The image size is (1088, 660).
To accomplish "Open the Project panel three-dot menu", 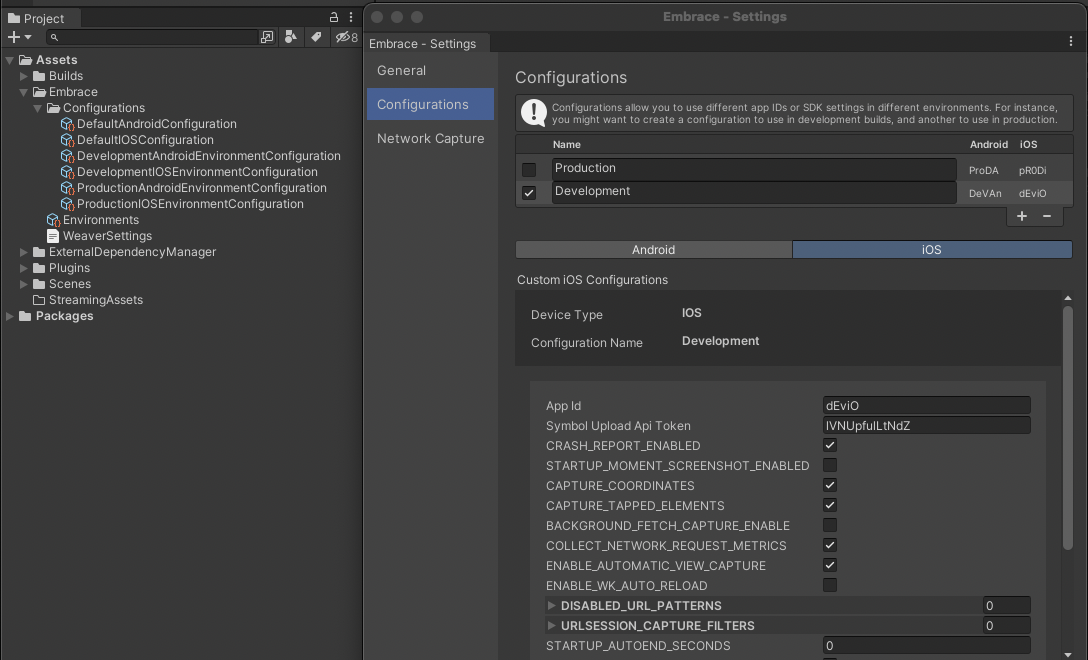I will (x=350, y=17).
